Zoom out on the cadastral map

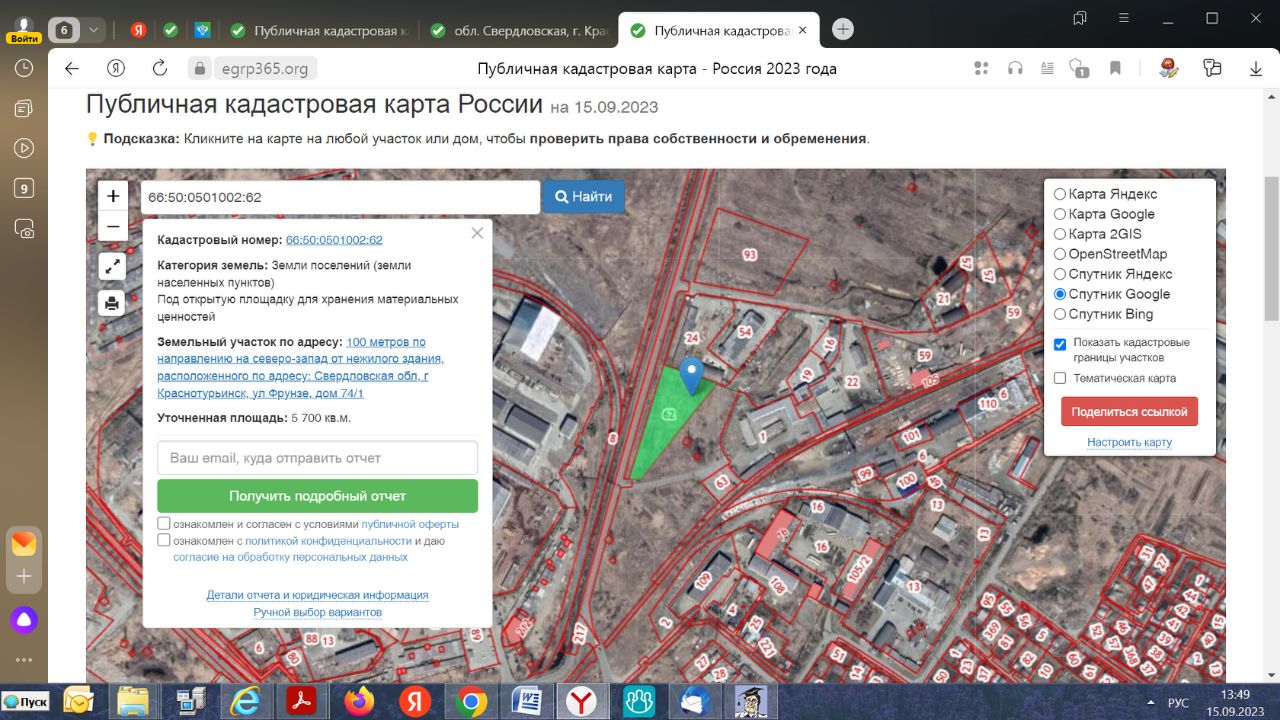(x=113, y=226)
